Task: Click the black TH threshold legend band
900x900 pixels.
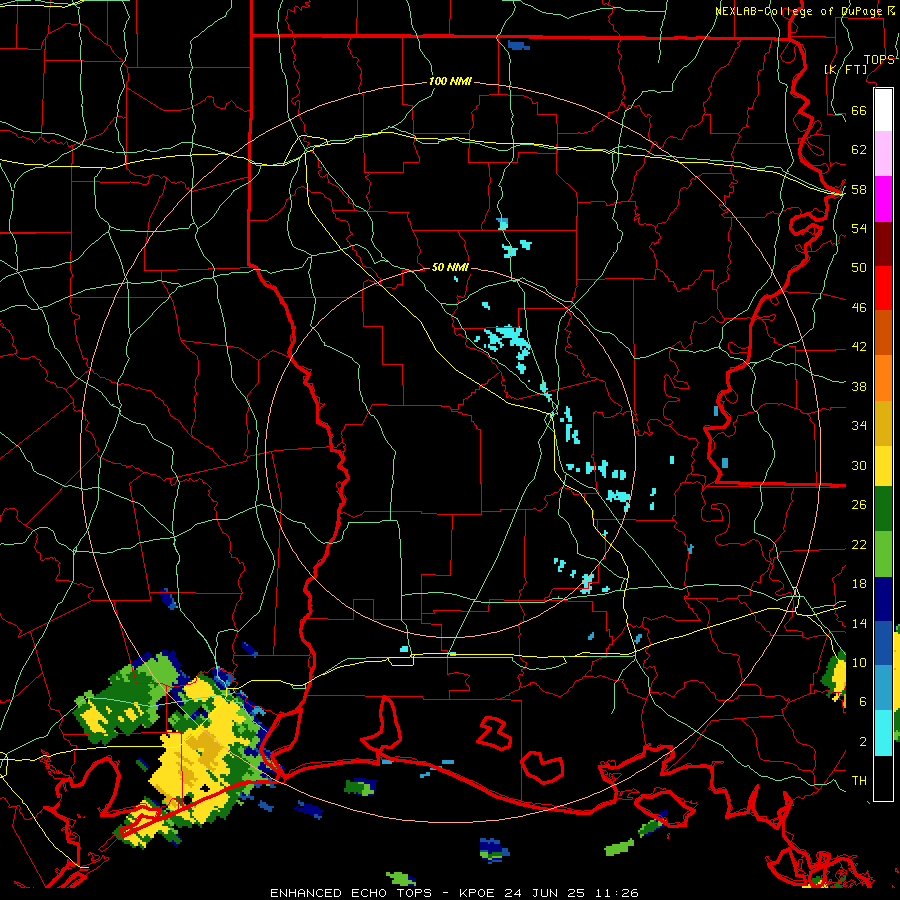Action: click(883, 777)
